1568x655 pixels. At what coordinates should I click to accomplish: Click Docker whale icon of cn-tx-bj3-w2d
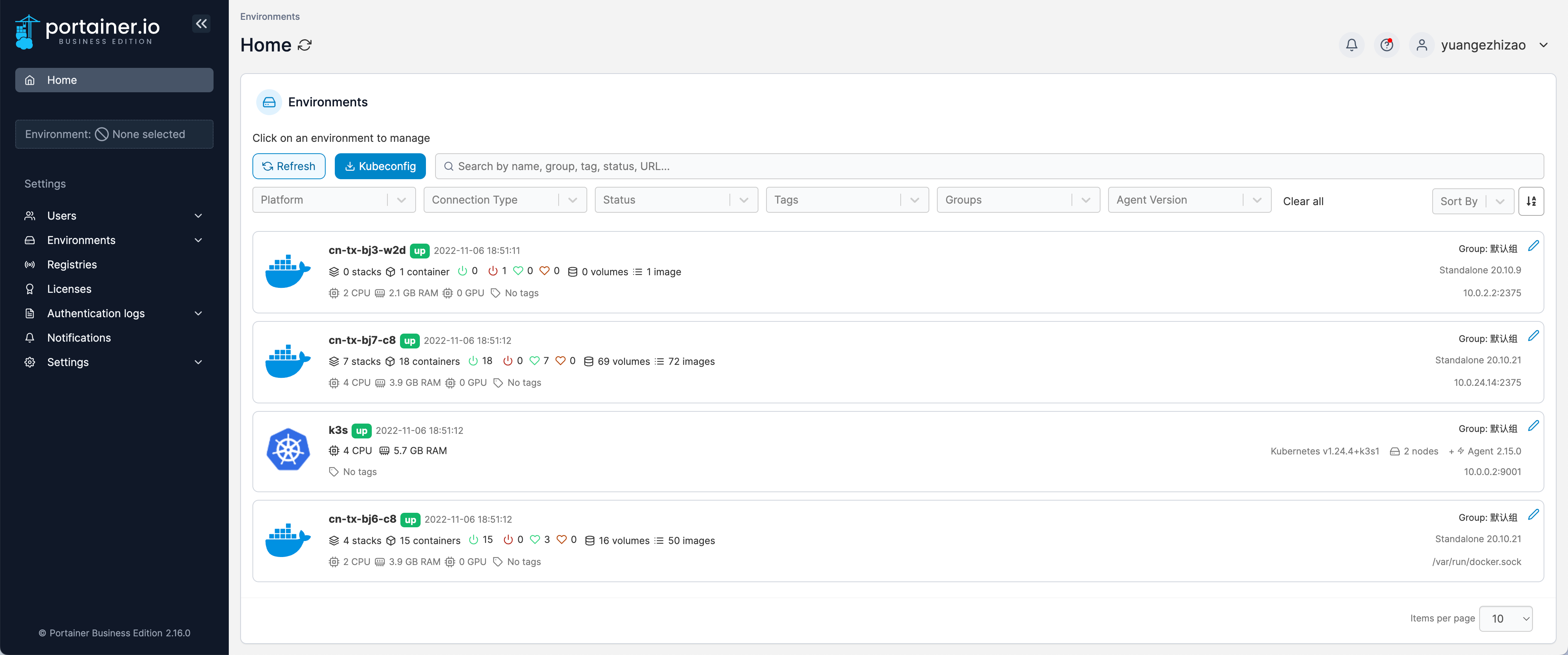pyautogui.click(x=288, y=271)
